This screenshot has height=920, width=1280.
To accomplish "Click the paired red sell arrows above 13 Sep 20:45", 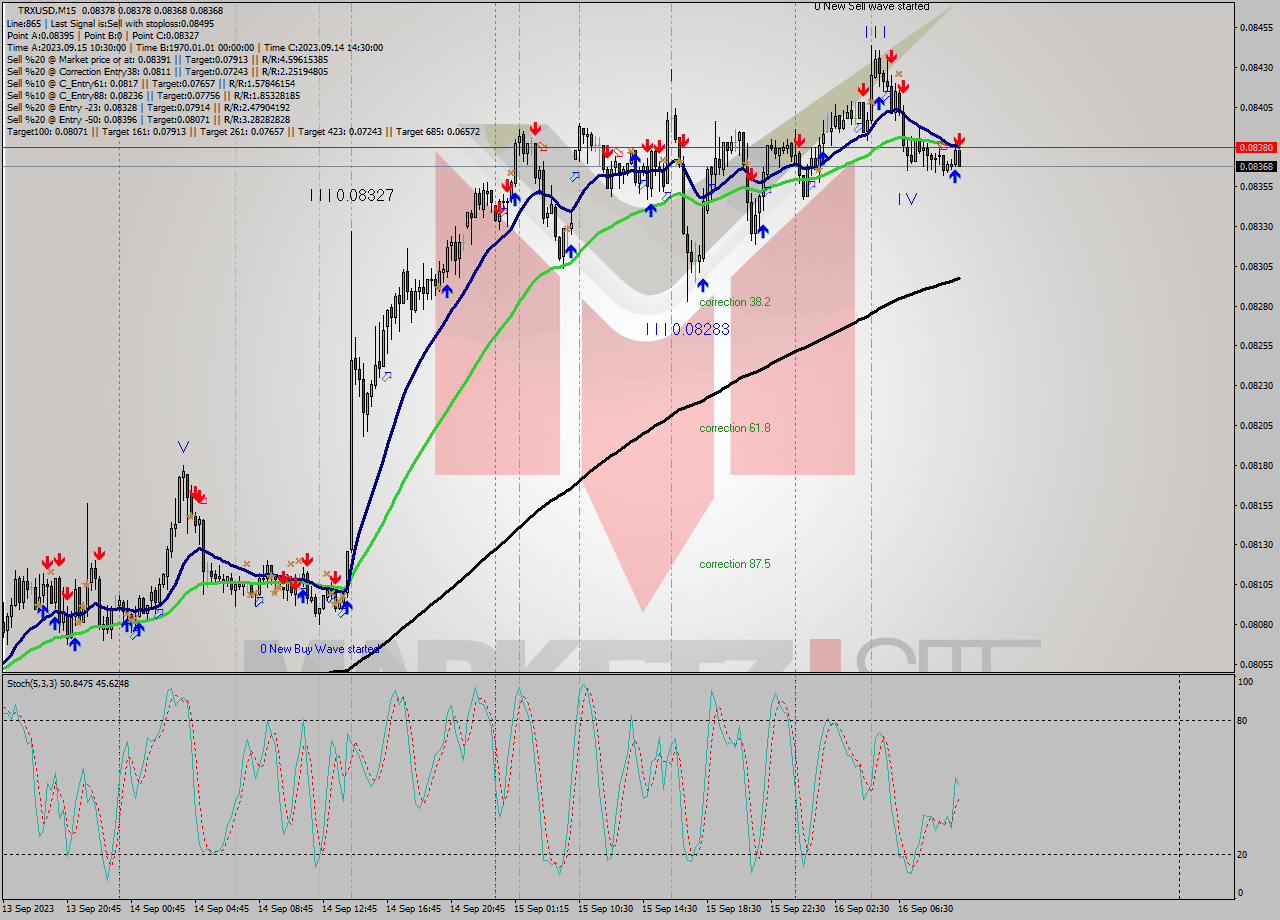I will [51, 561].
